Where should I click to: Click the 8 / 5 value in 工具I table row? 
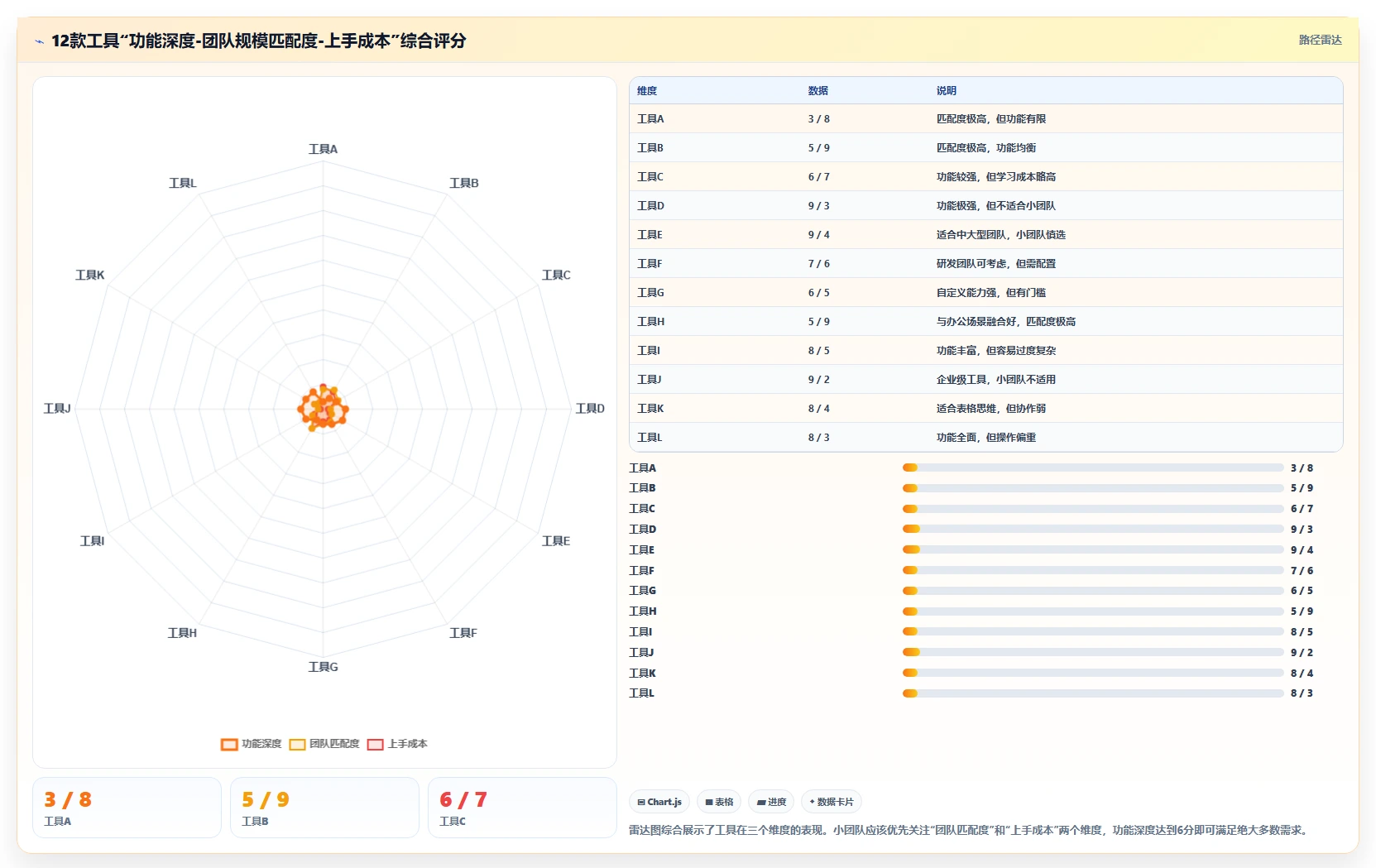point(819,351)
